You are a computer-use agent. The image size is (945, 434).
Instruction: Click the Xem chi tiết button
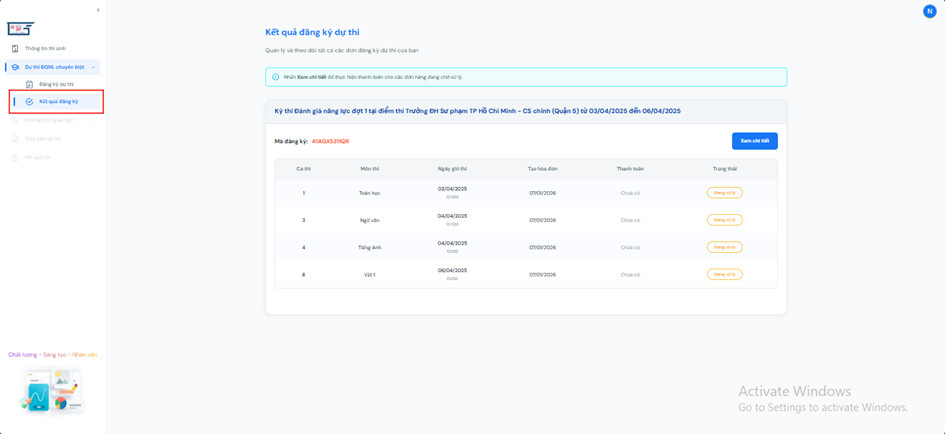coord(754,141)
